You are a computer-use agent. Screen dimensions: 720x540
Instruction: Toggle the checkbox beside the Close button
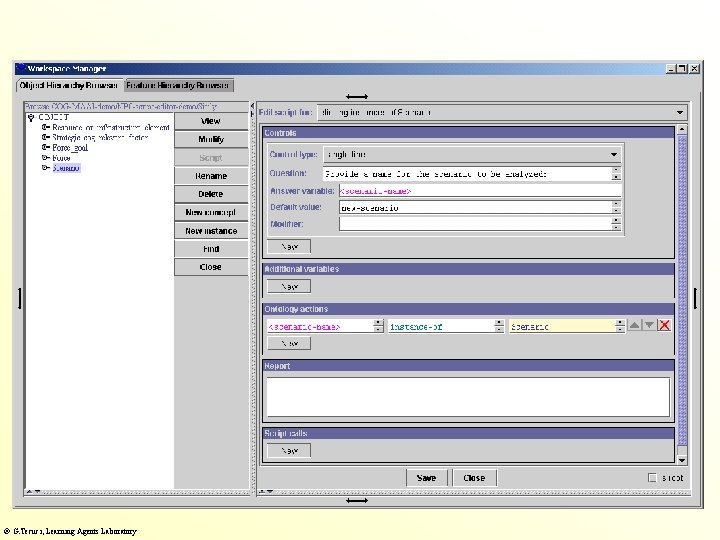(652, 478)
